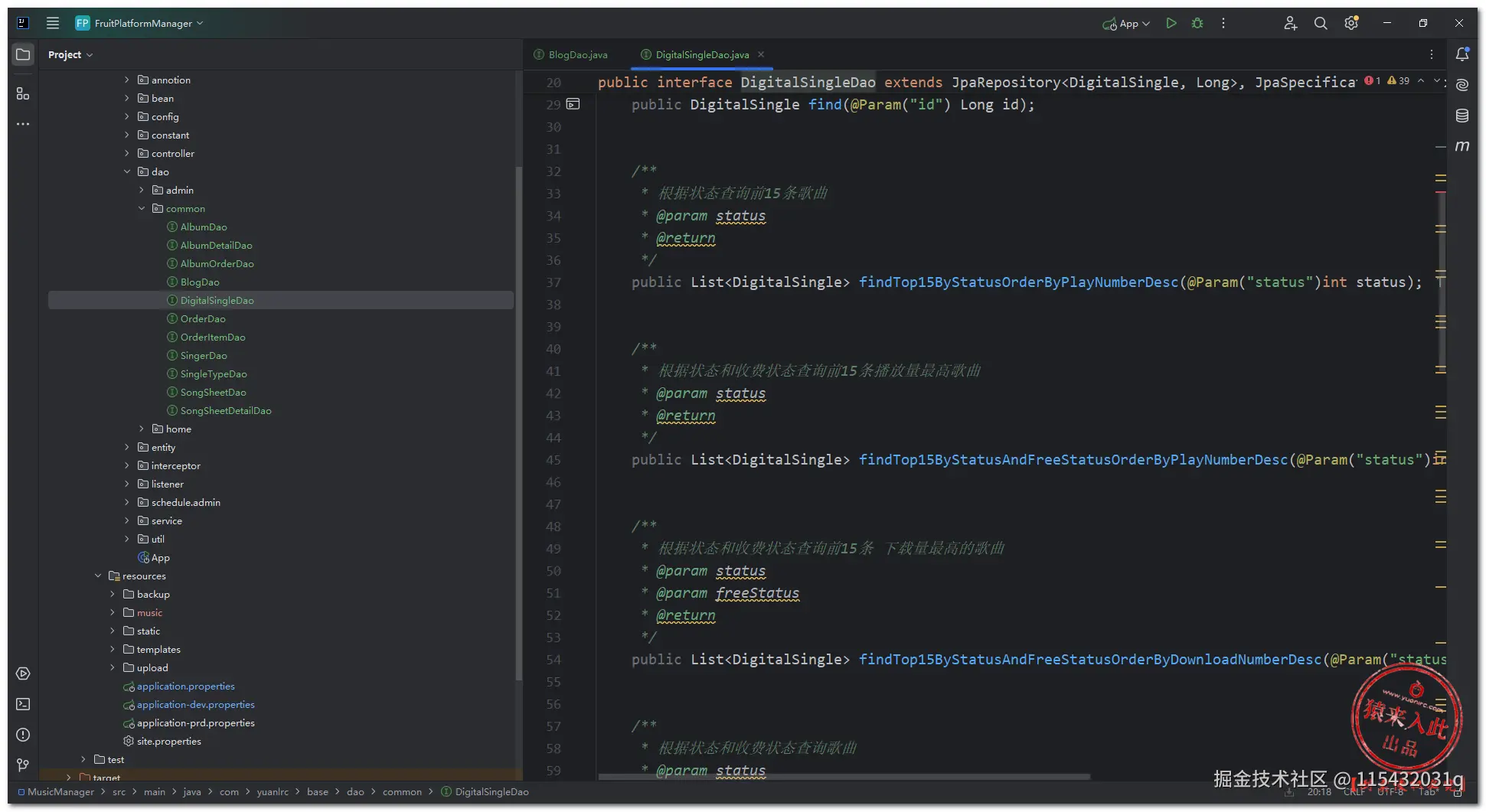The width and height of the screenshot is (1486, 812).
Task: Open SingerDao in the project tree
Action: tap(204, 355)
